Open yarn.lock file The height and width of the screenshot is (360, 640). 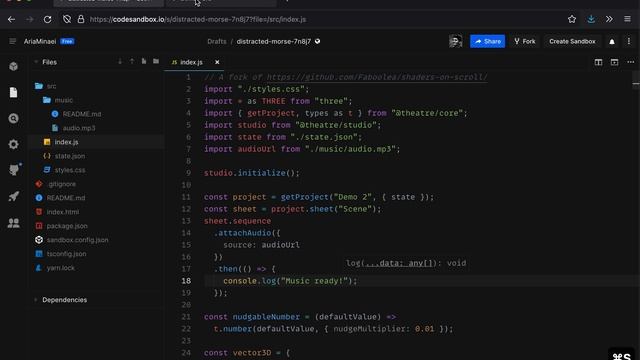click(x=60, y=268)
